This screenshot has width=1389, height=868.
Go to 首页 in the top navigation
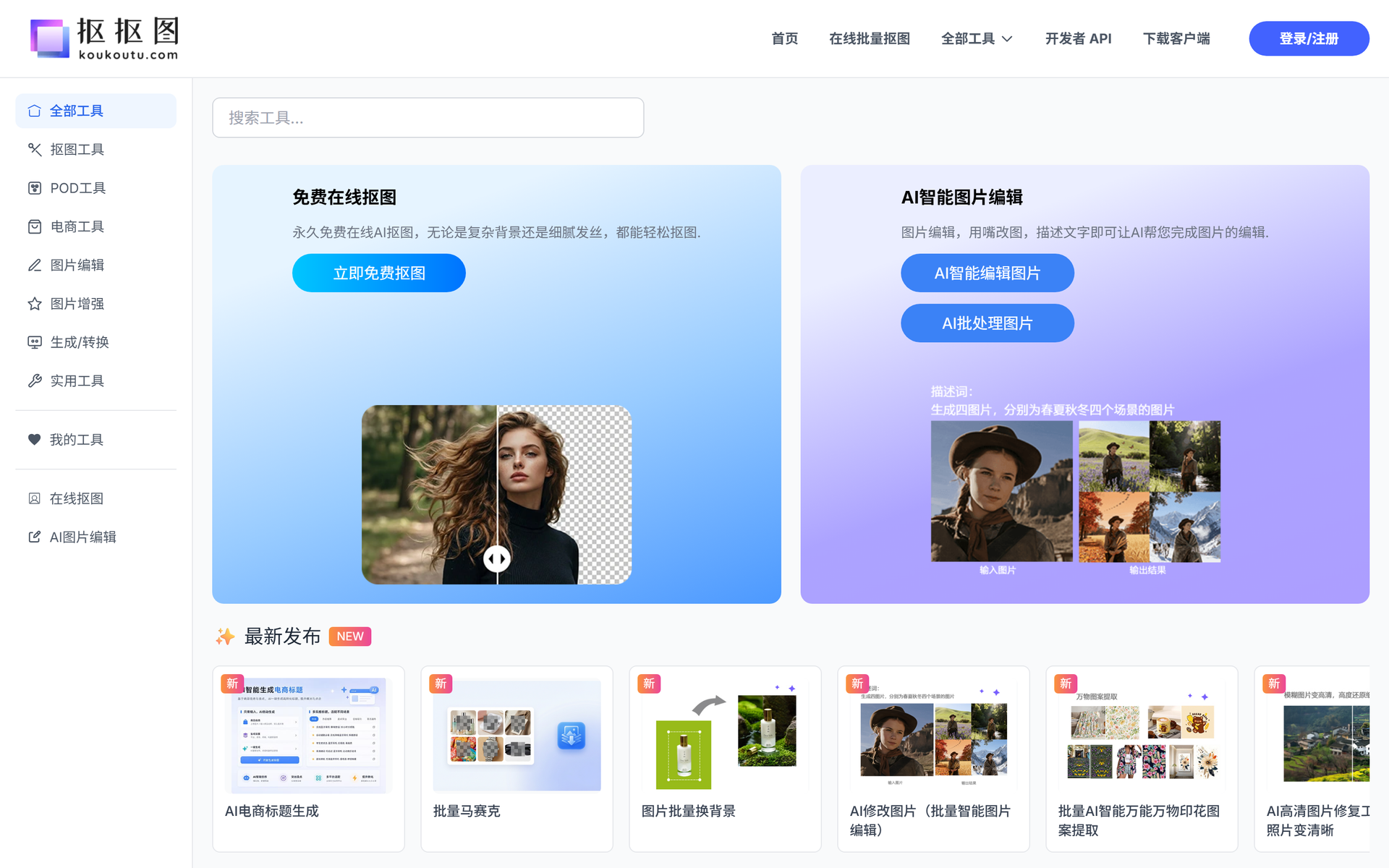[x=784, y=38]
